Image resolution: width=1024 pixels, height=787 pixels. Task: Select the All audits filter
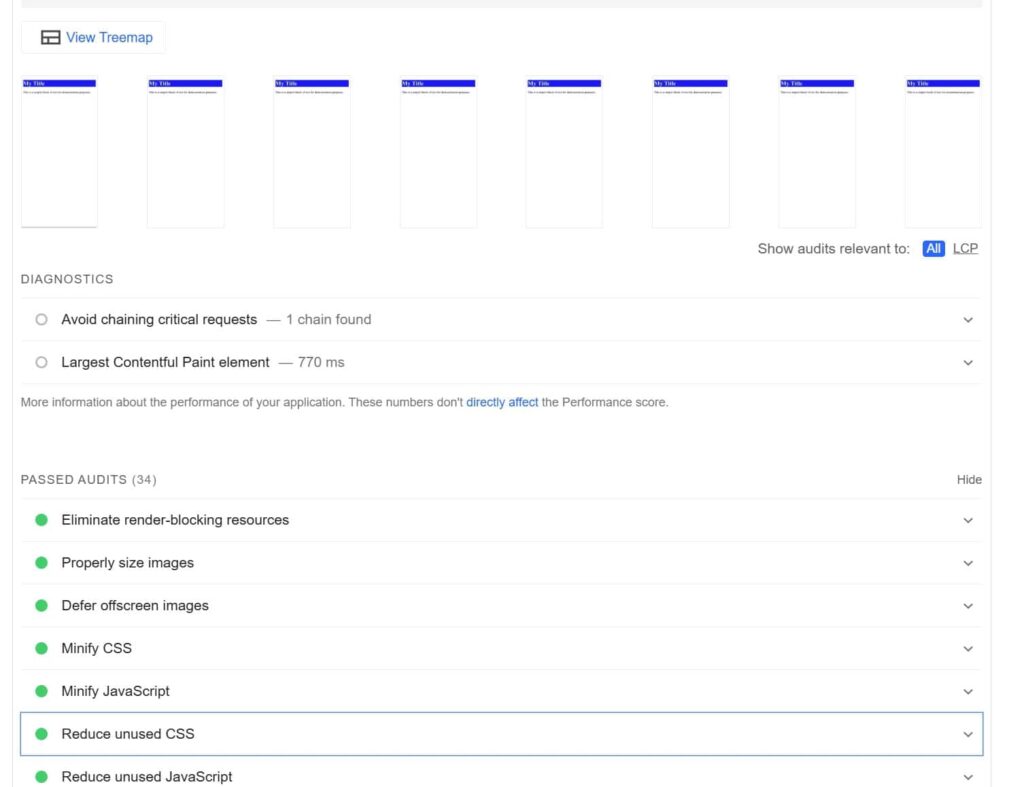(933, 249)
